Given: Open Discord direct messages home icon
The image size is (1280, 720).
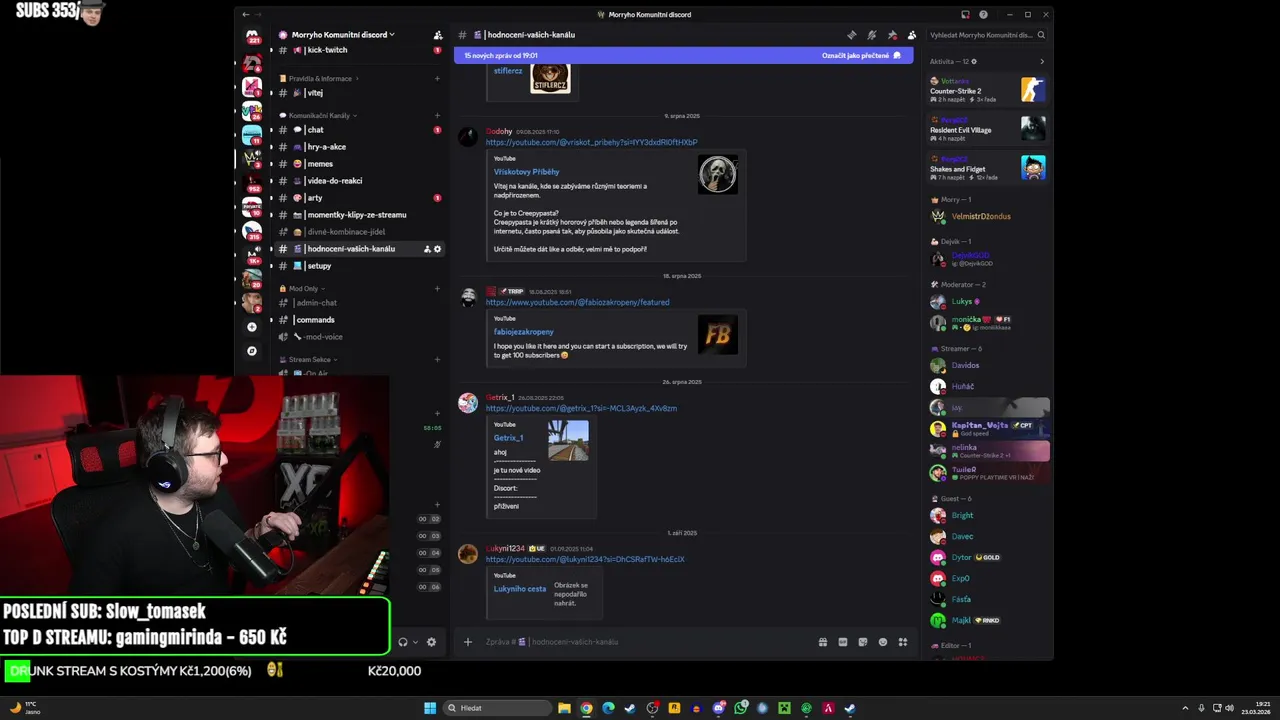Looking at the screenshot, I should tap(252, 36).
